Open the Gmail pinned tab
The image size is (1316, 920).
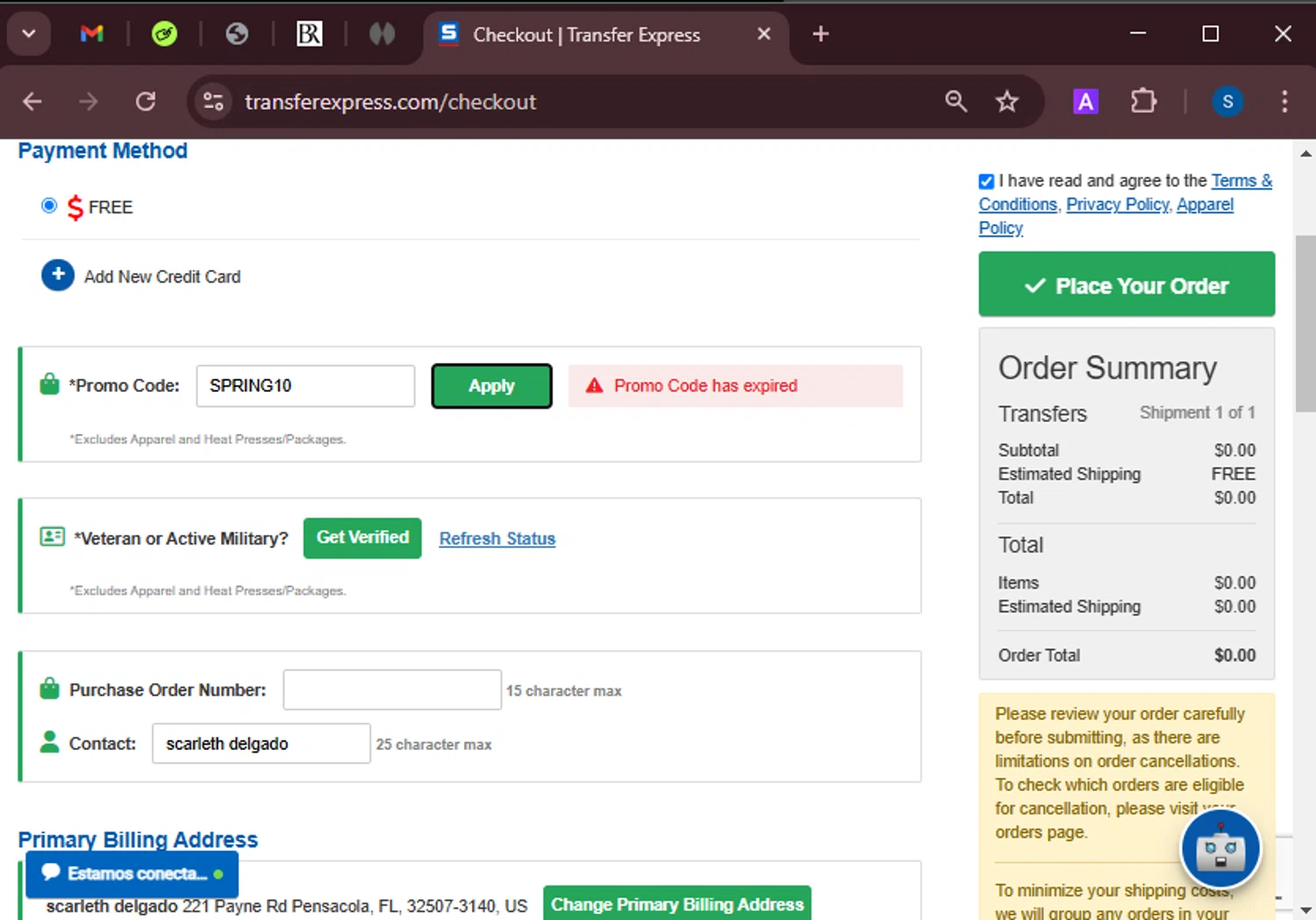(x=91, y=34)
